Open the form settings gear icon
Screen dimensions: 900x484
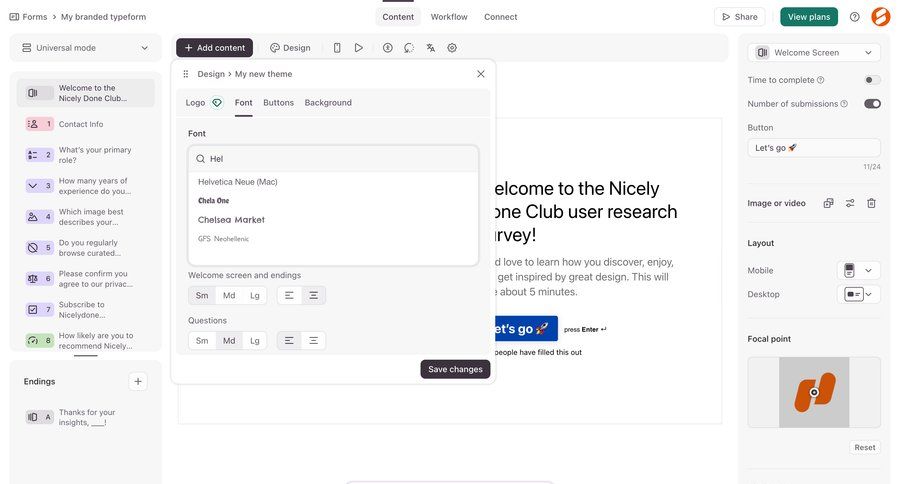pyautogui.click(x=452, y=48)
